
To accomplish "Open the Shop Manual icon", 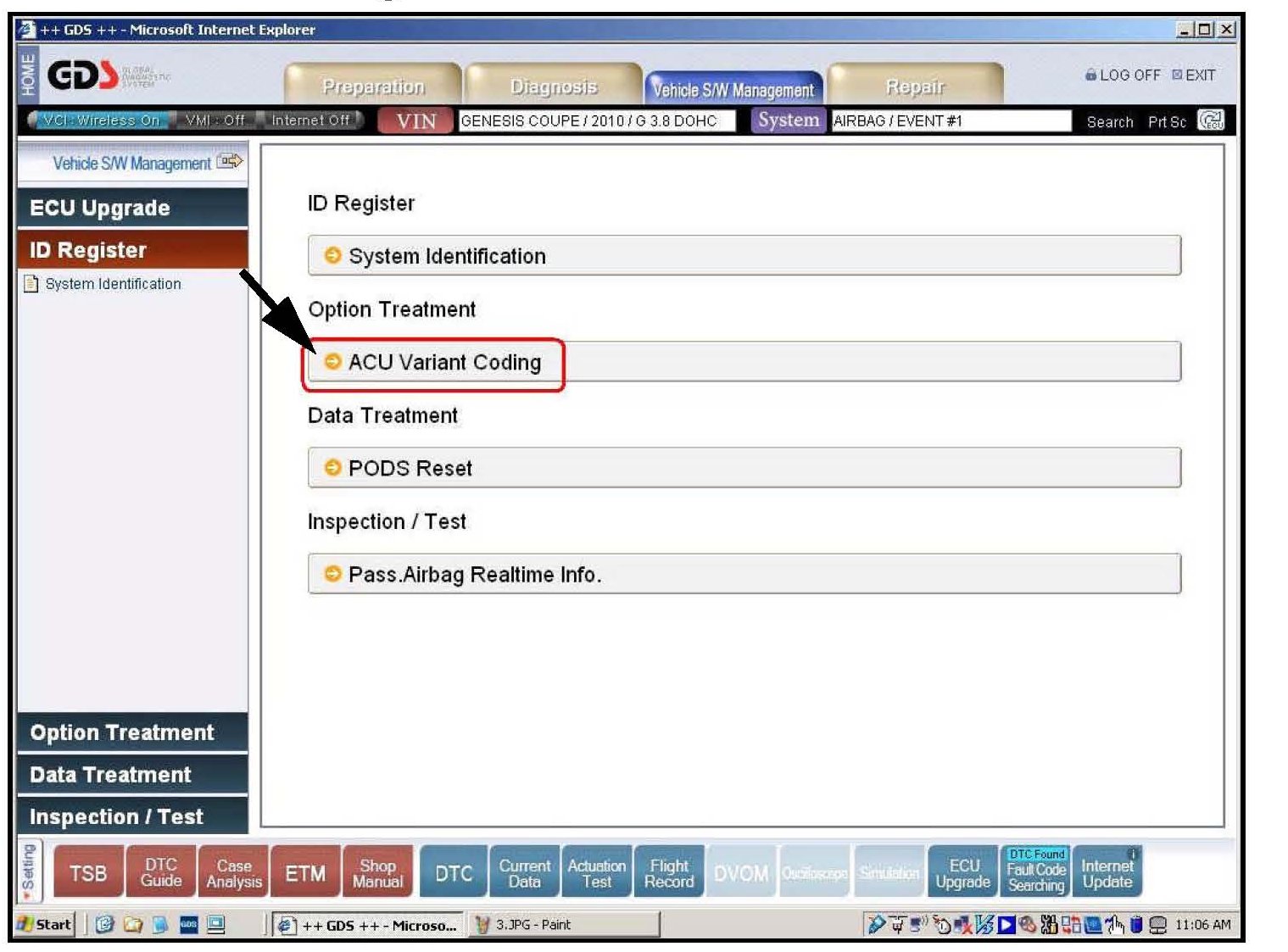I will pyautogui.click(x=377, y=872).
